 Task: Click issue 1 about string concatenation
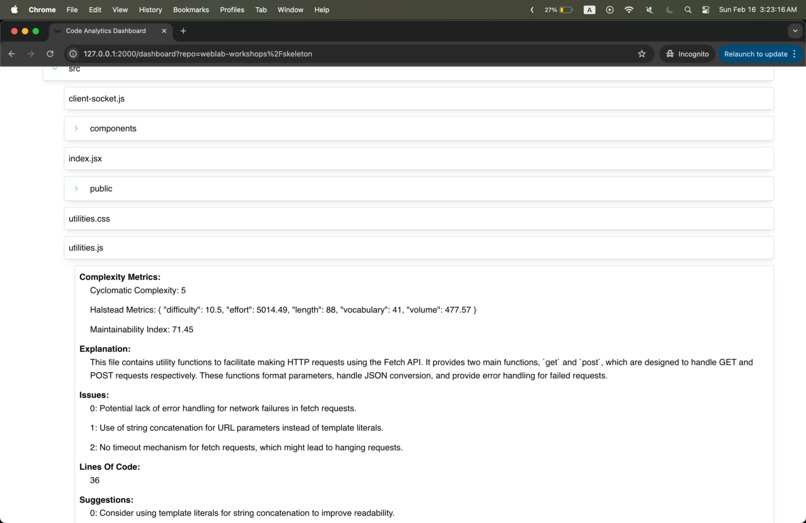pos(236,428)
